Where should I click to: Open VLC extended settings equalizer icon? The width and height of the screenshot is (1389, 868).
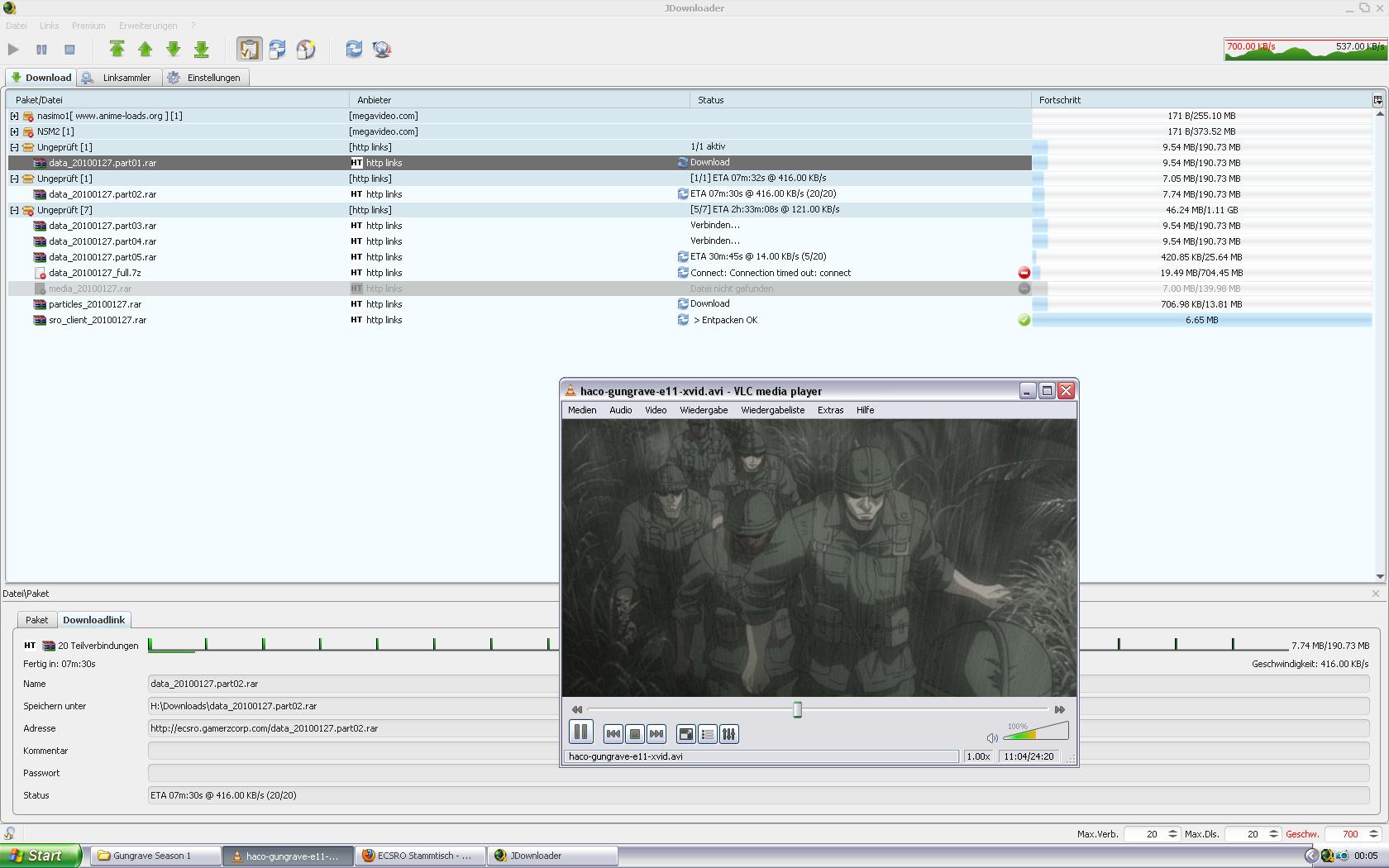coord(728,734)
